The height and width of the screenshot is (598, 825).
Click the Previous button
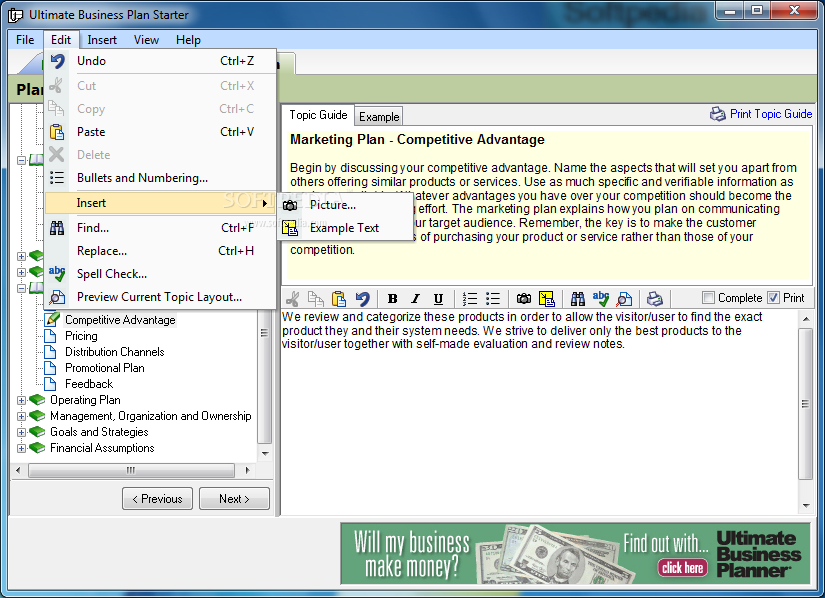pos(157,499)
